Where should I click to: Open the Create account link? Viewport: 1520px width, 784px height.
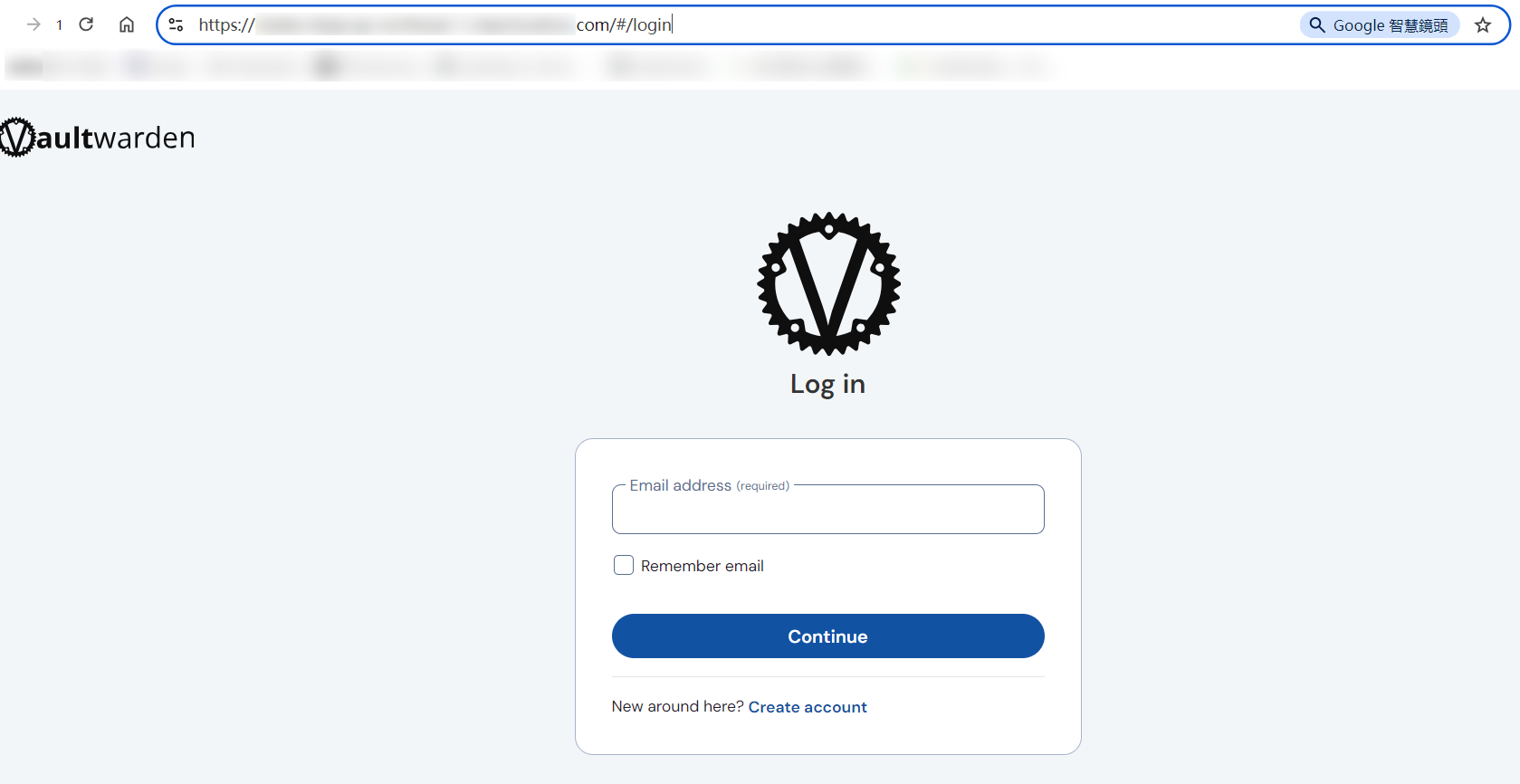click(808, 707)
